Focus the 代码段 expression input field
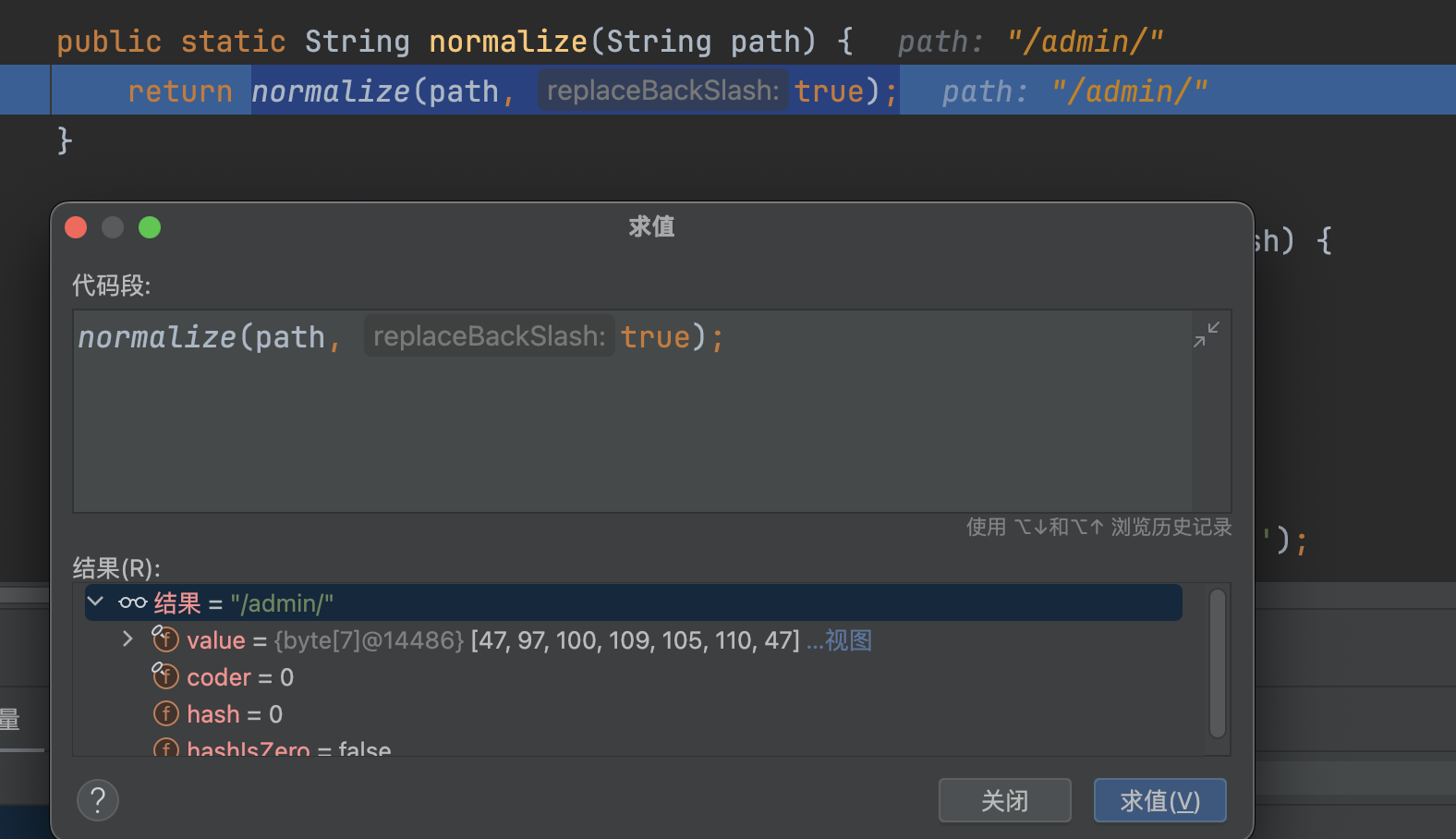 pyautogui.click(x=628, y=416)
